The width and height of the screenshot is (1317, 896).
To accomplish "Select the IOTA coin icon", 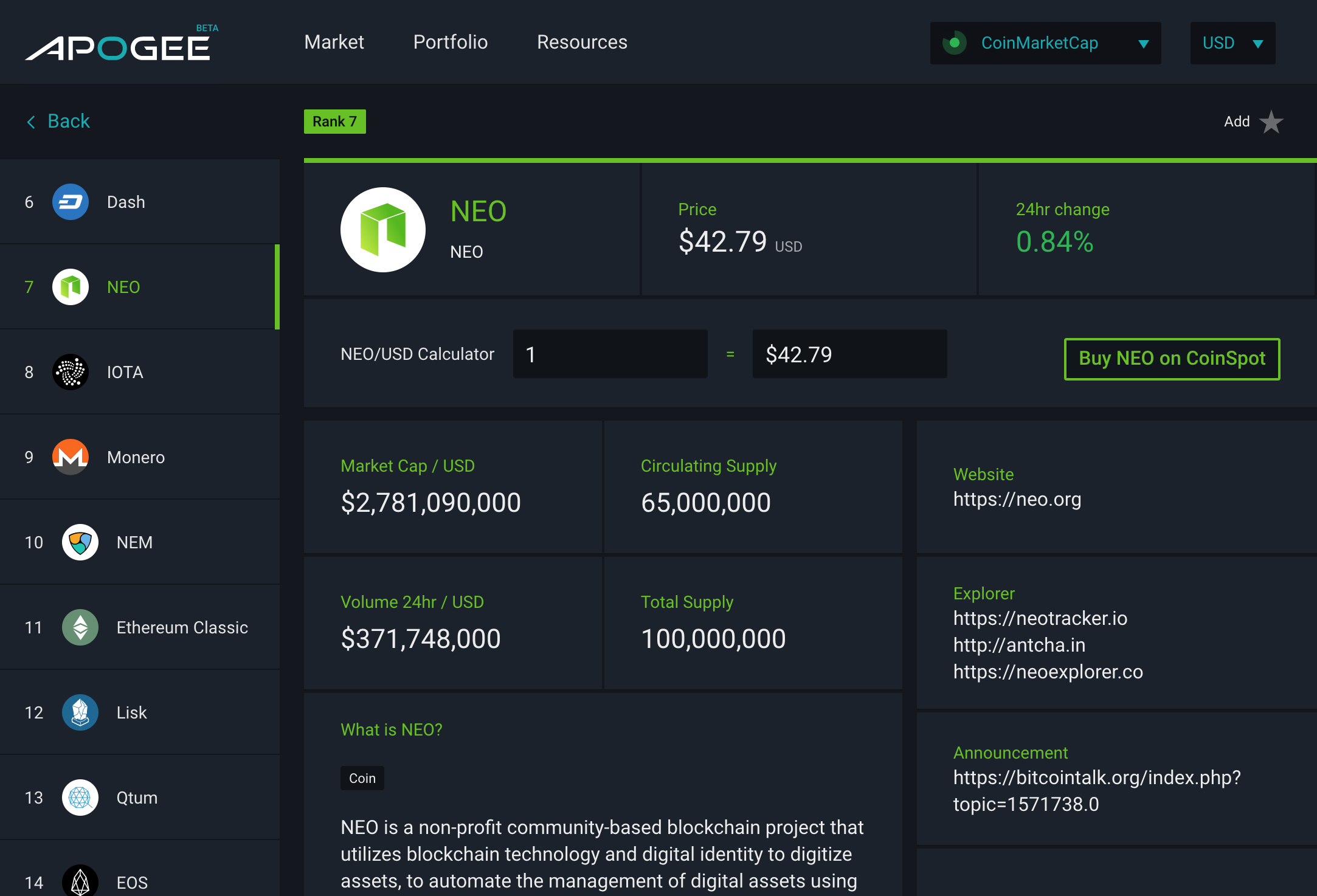I will click(x=71, y=372).
